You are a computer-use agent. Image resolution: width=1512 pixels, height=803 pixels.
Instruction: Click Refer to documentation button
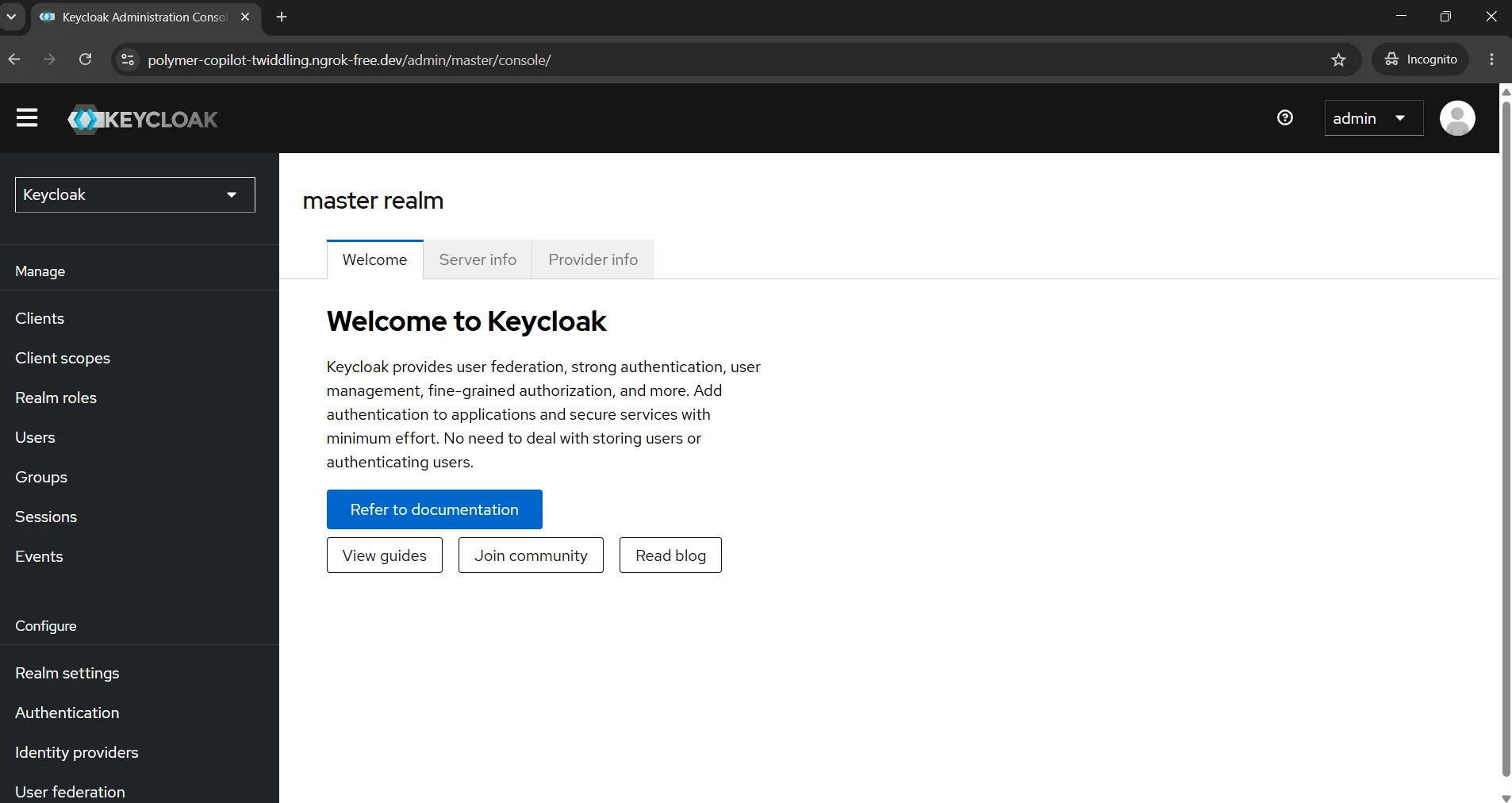pos(435,509)
